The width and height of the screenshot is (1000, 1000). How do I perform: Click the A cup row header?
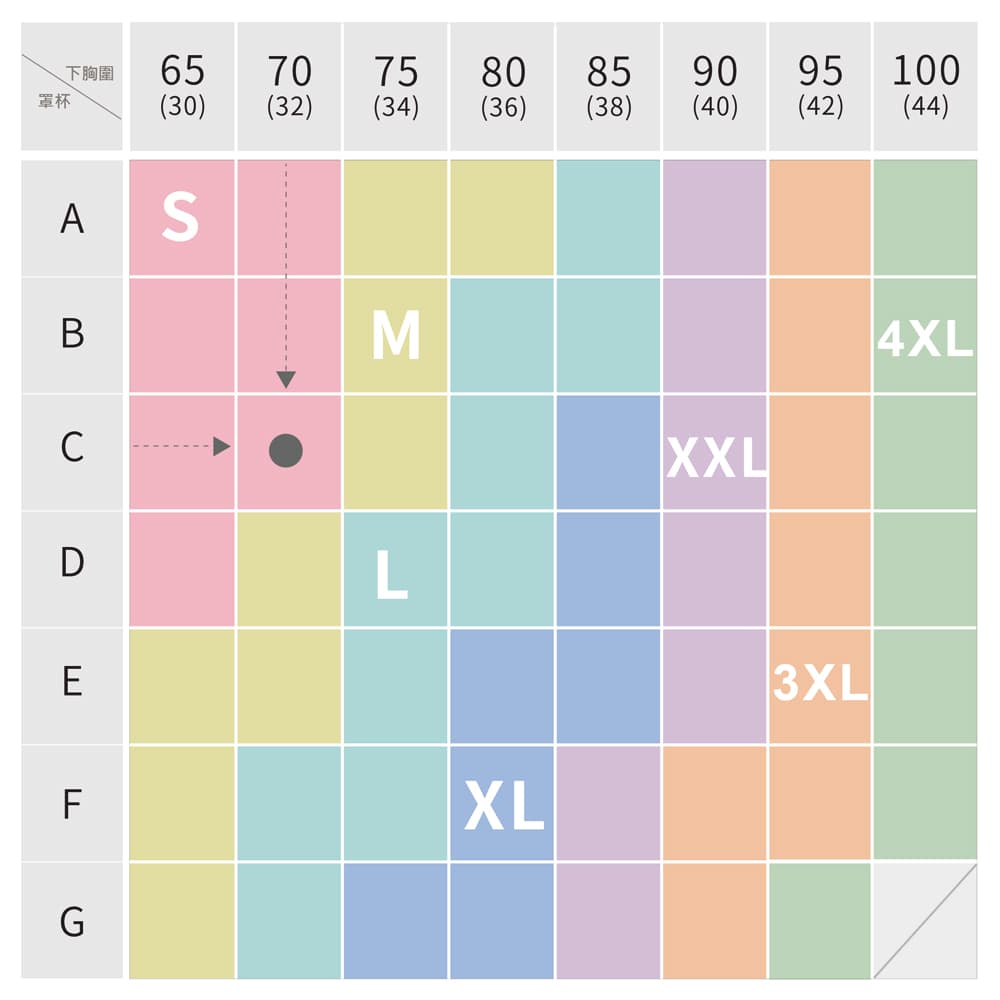(x=72, y=218)
